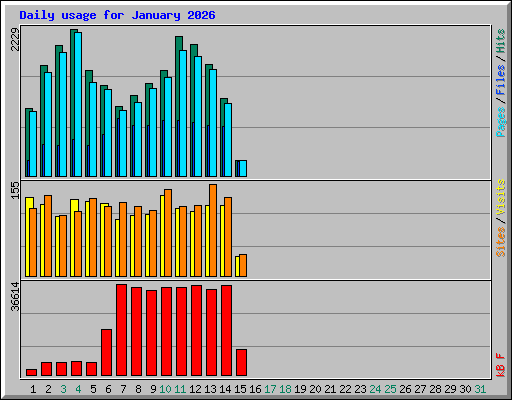Click the orange visits bar for day 13
This screenshot has height=400, width=512.
213,230
